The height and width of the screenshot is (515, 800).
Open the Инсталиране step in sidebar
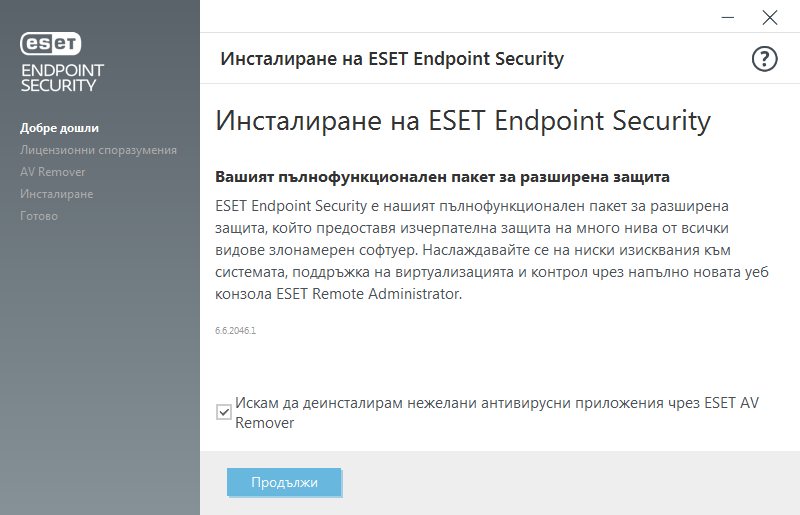(56, 194)
